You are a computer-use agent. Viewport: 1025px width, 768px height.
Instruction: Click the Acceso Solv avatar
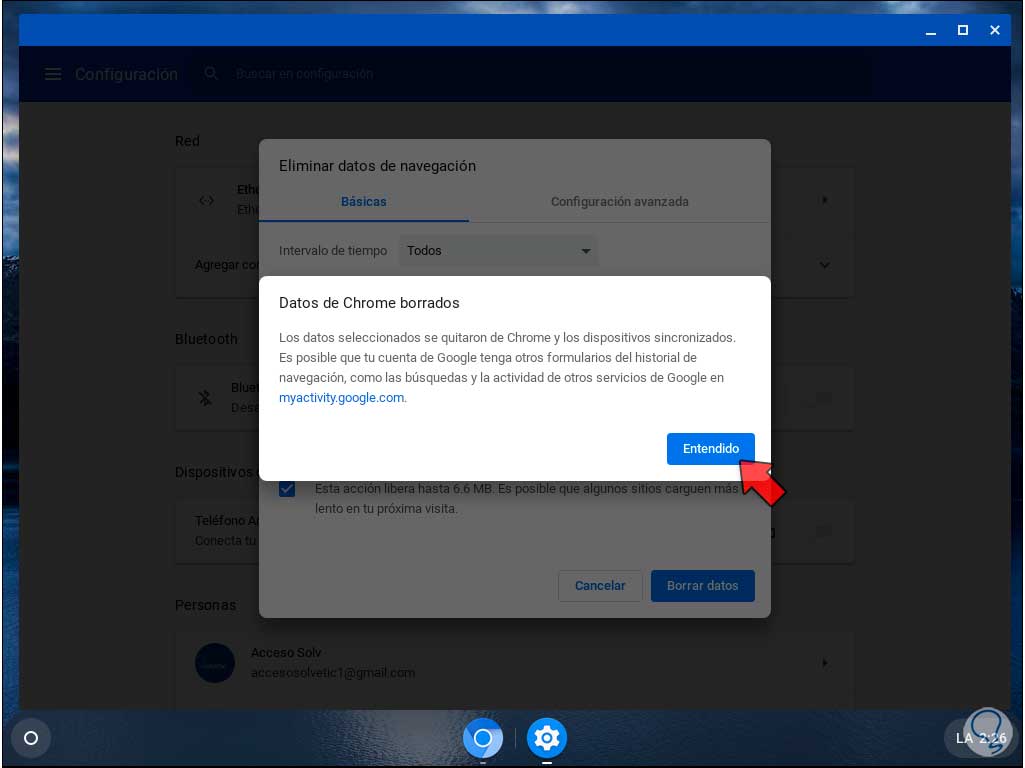(x=214, y=663)
